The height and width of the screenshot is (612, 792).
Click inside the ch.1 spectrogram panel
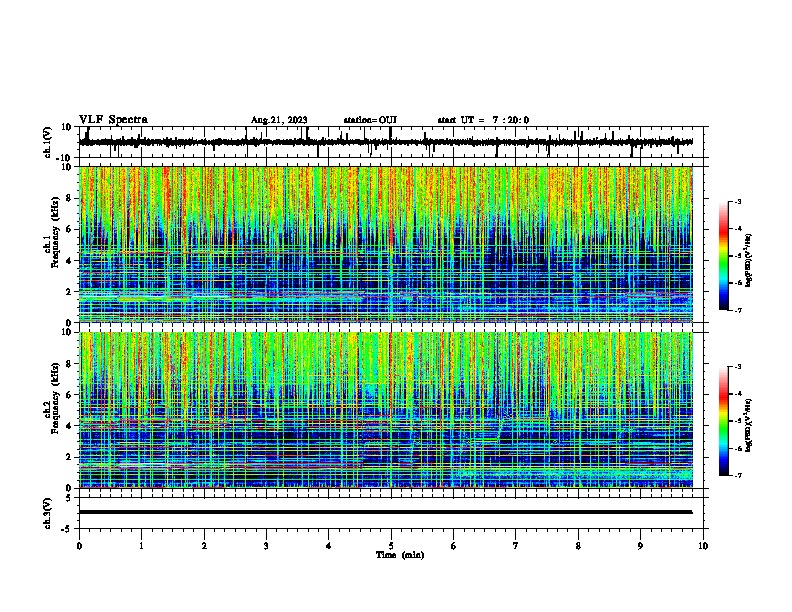[386, 244]
